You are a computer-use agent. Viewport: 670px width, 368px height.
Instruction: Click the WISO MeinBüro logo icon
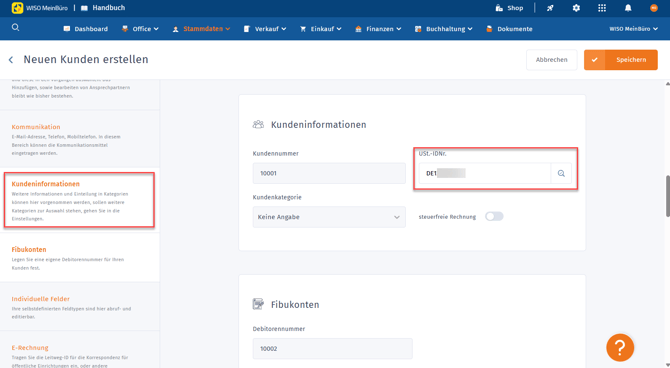click(x=18, y=8)
